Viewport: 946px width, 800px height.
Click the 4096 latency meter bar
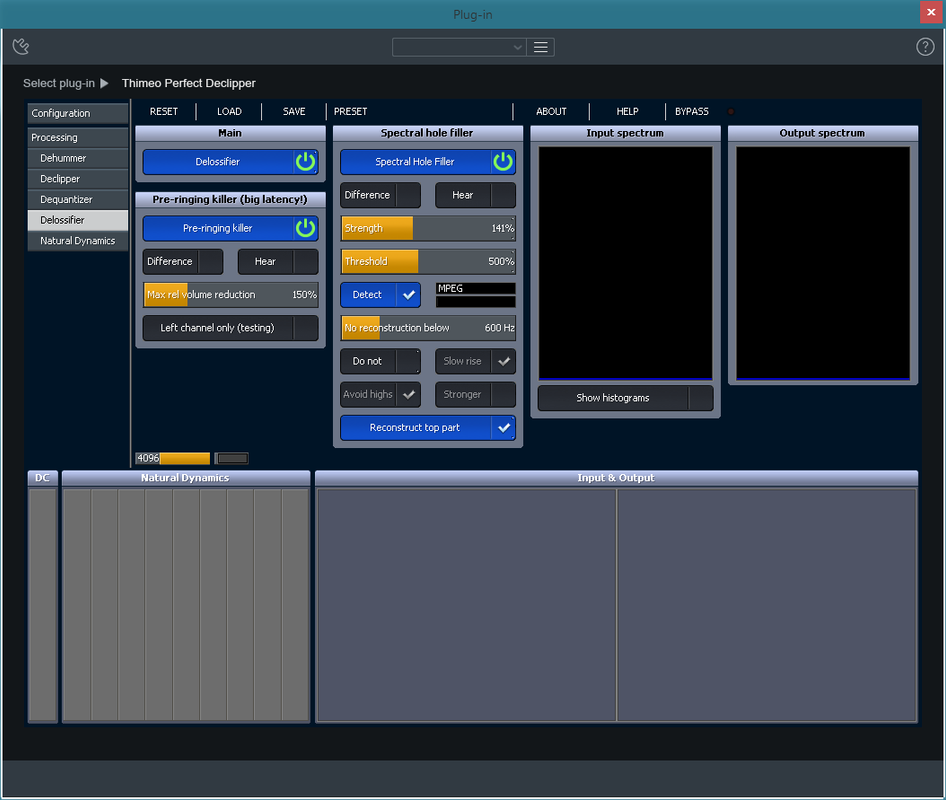173,459
